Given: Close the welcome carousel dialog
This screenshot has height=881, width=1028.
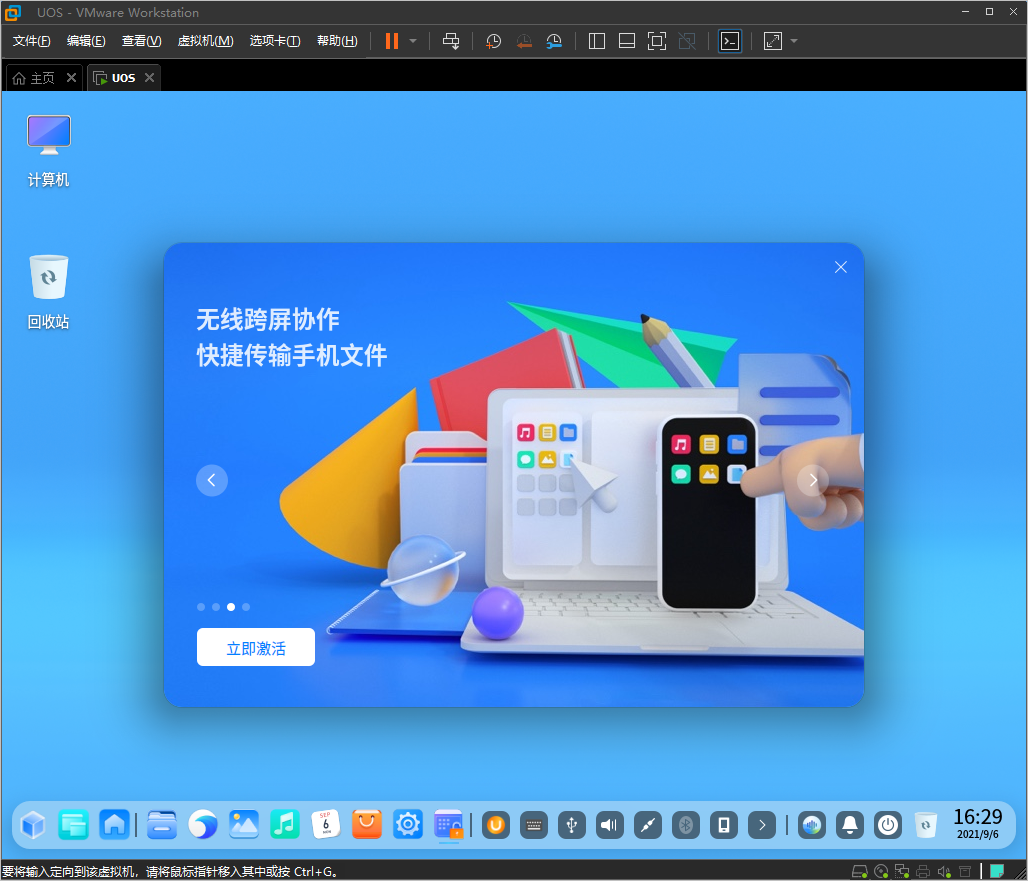Looking at the screenshot, I should click(841, 267).
